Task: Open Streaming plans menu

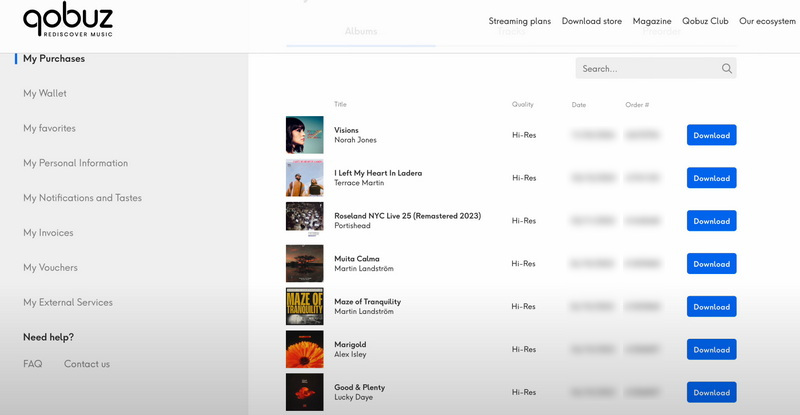Action: coord(519,21)
